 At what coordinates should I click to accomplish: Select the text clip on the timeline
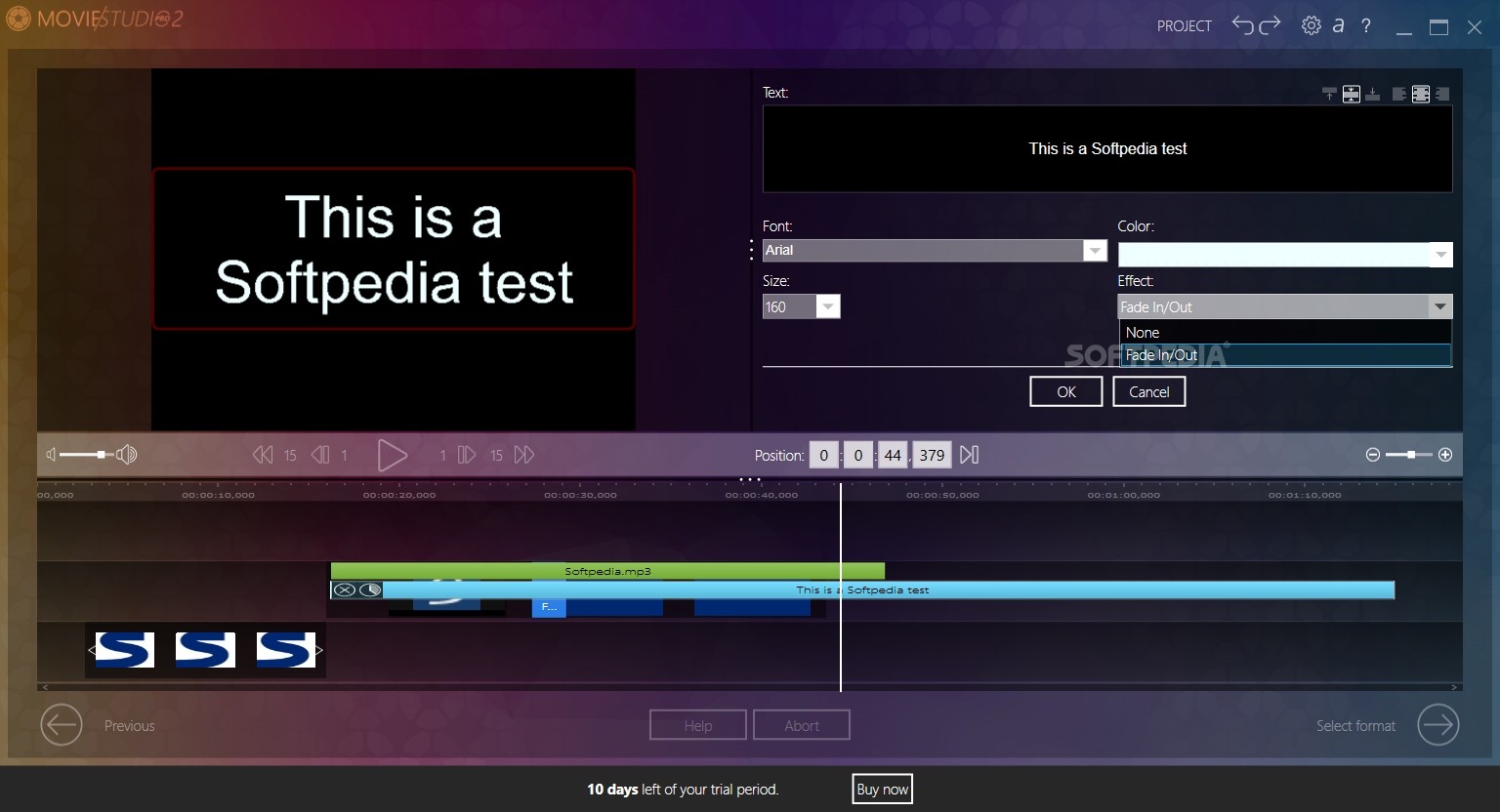[x=889, y=589]
